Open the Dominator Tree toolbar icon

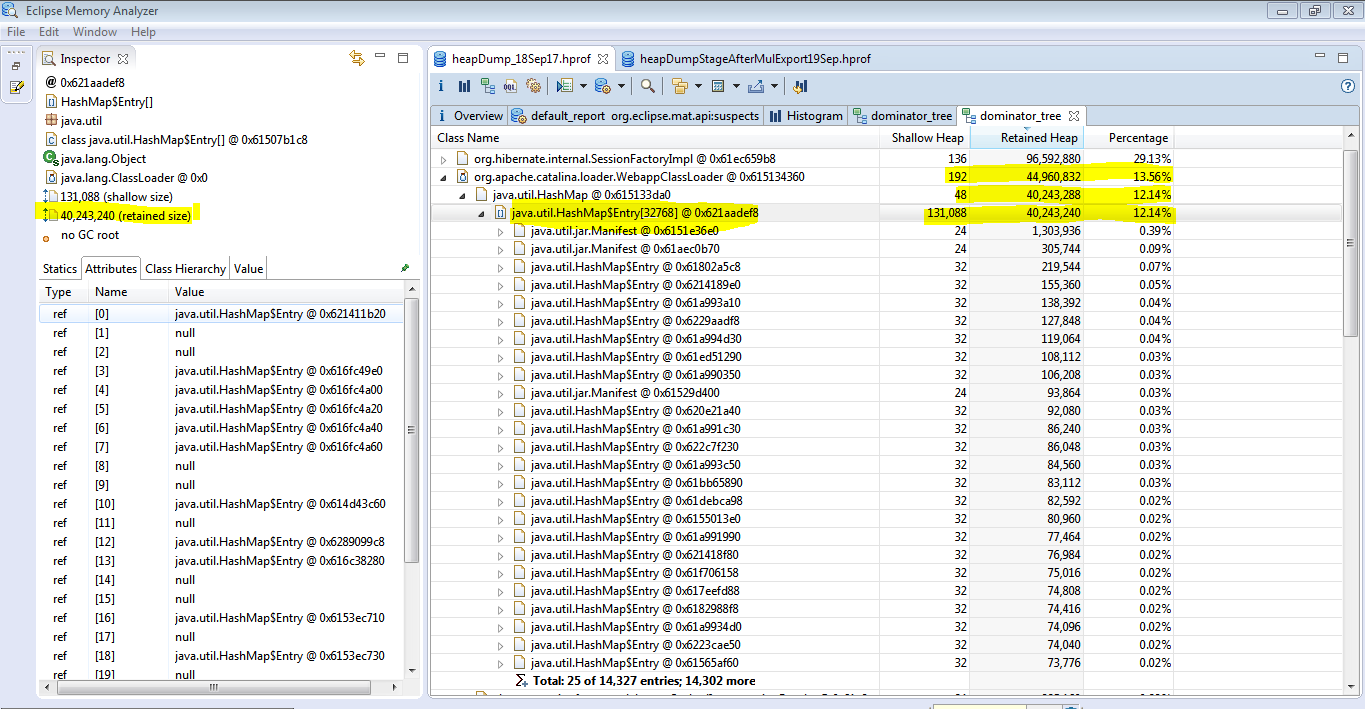click(x=487, y=87)
